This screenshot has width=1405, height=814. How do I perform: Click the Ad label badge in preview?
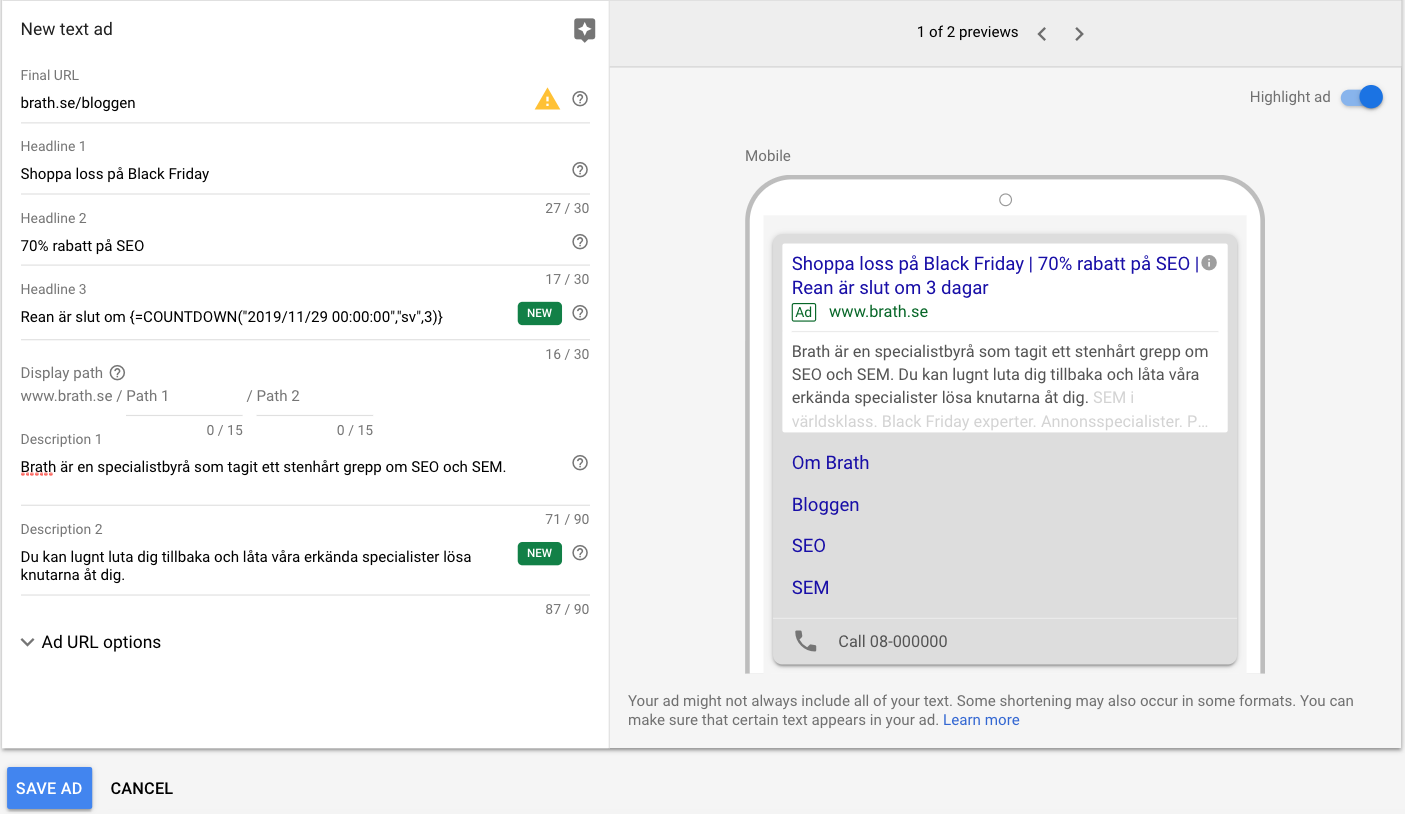tap(804, 312)
